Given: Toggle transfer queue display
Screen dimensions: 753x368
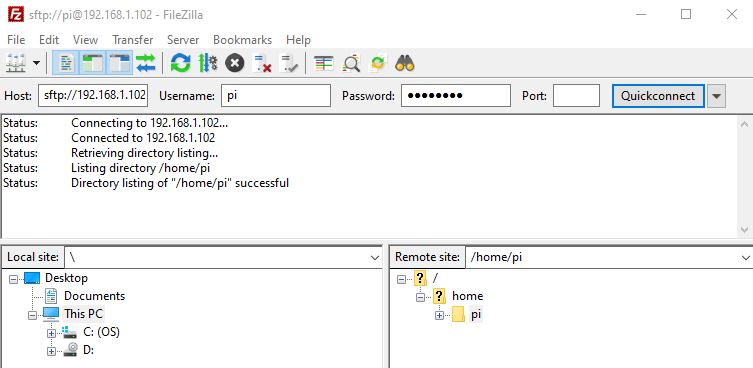Looking at the screenshot, I should pyautogui.click(x=146, y=63).
